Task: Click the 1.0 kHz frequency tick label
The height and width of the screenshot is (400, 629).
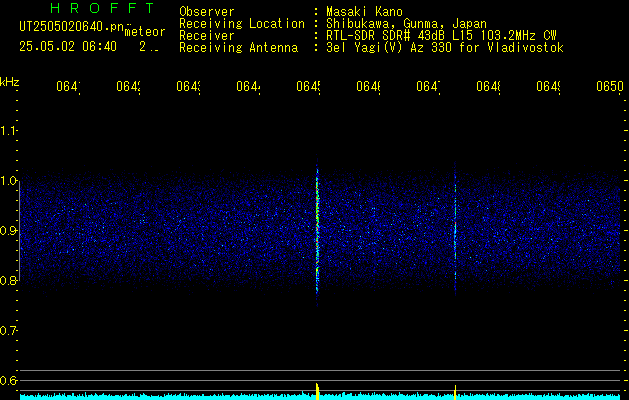Action: point(9,181)
